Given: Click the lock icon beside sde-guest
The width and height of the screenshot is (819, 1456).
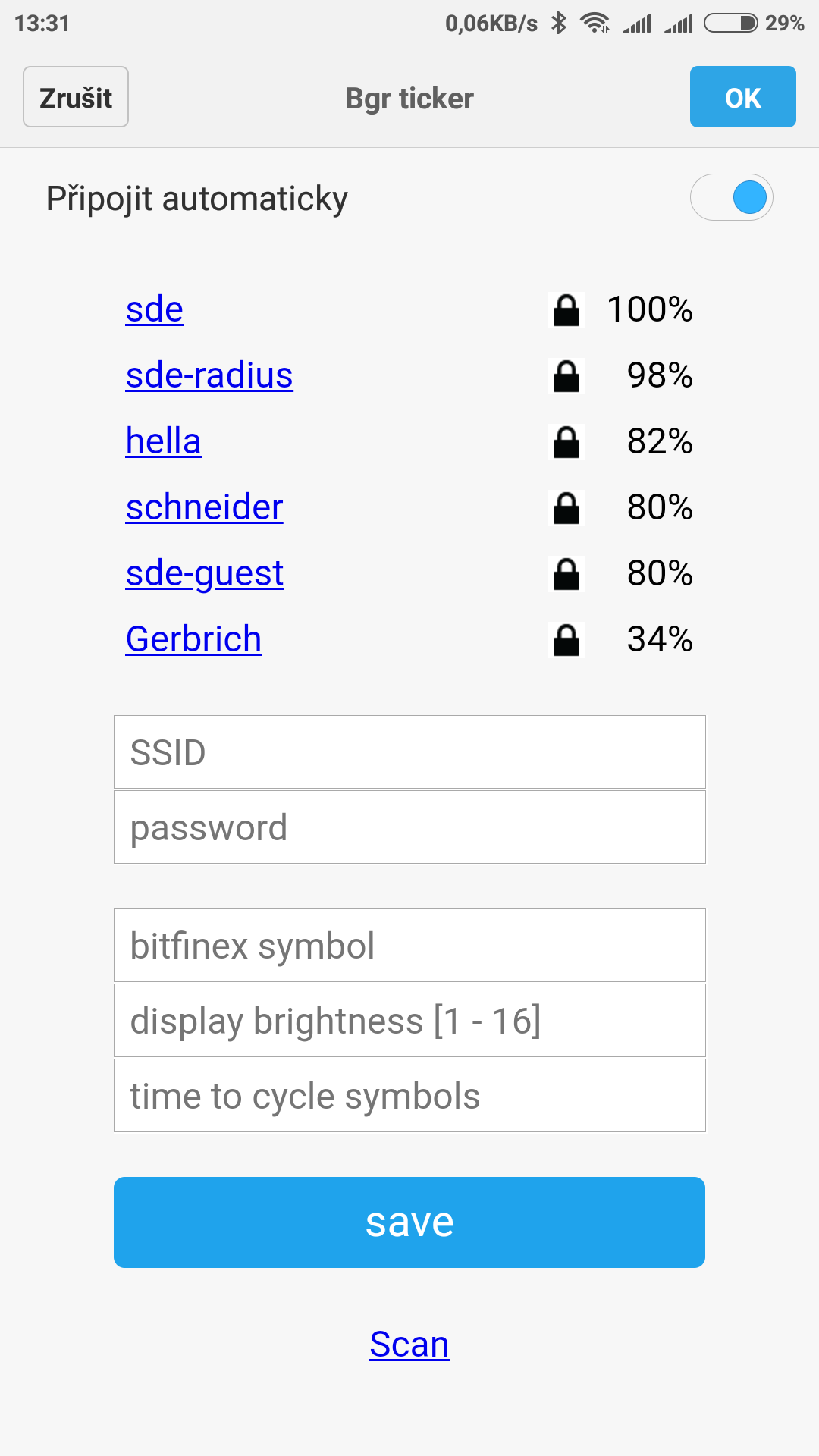Looking at the screenshot, I should (566, 574).
